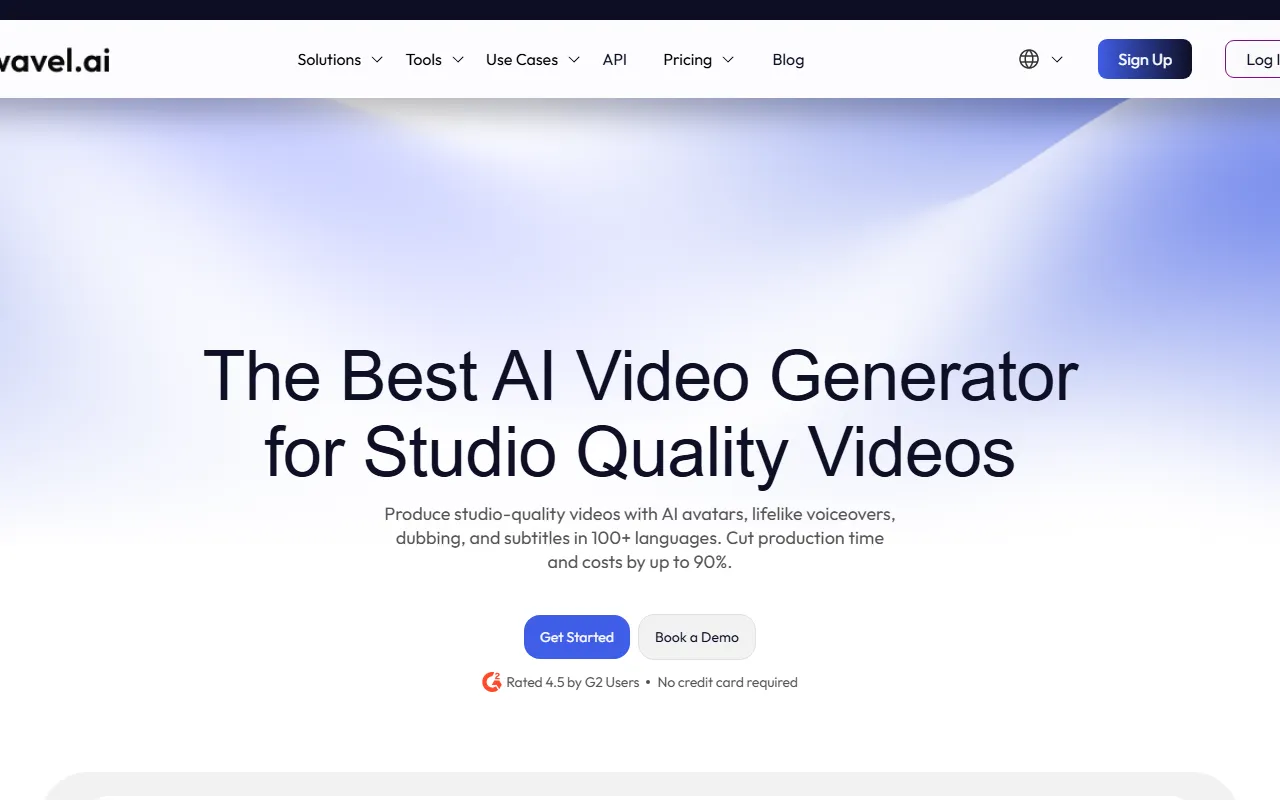Click the G2 logo badge

[491, 682]
